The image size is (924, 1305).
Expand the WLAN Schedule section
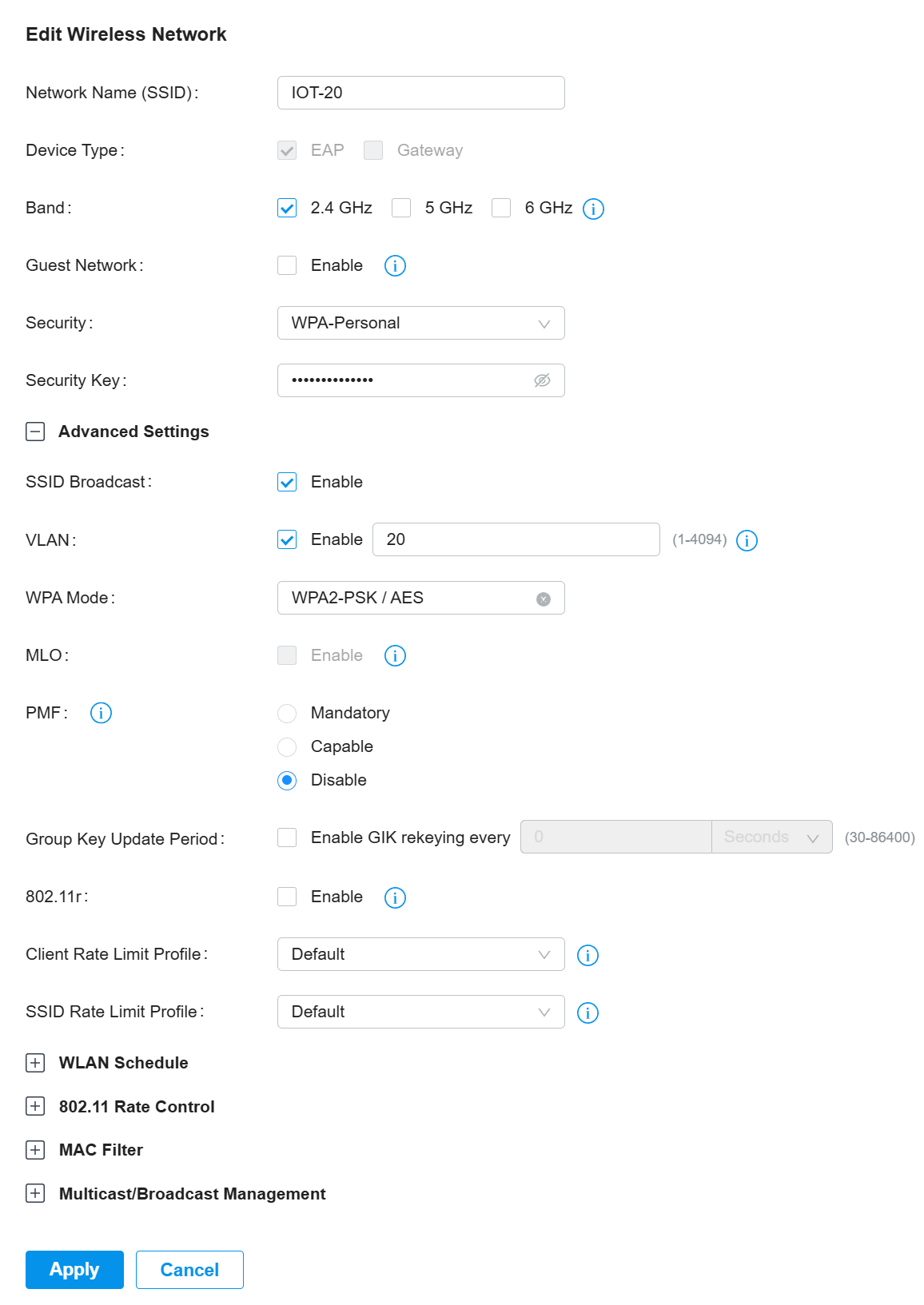[35, 1063]
